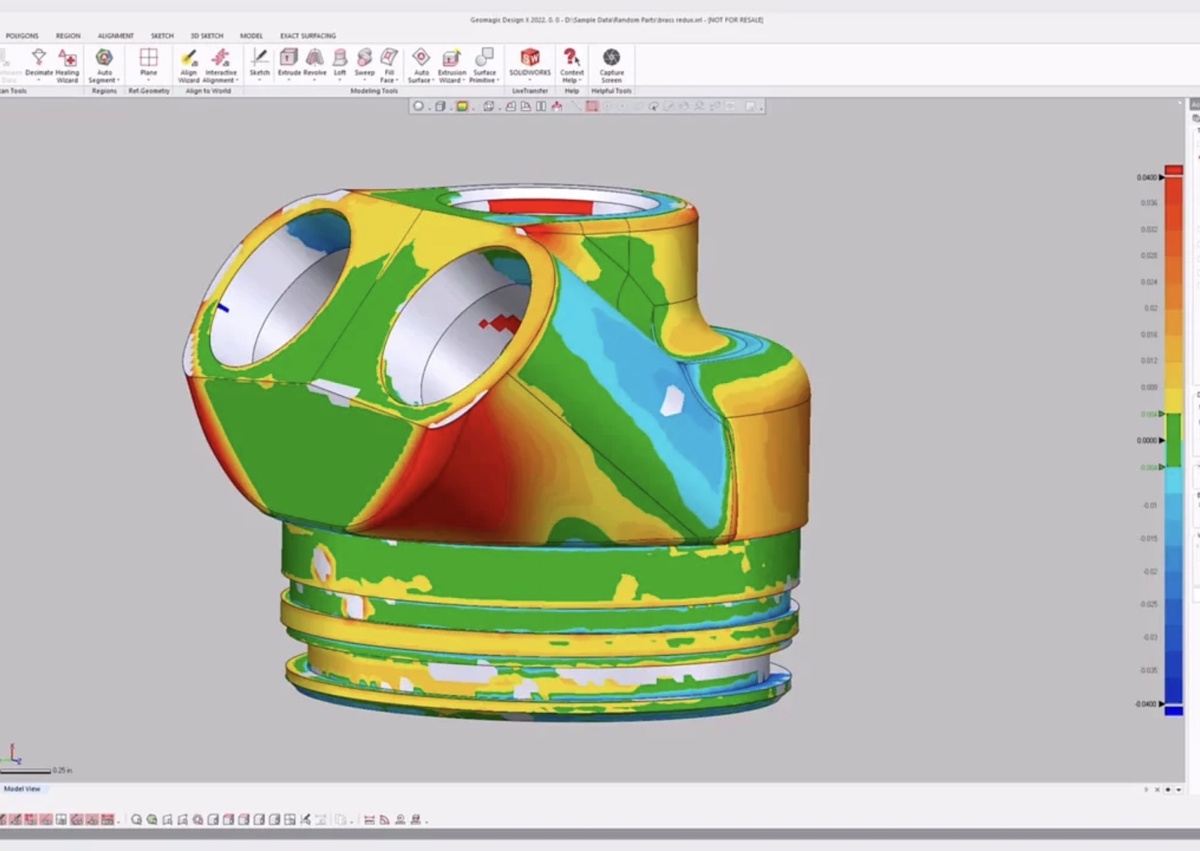
Task: Click the red deviation patch inside the right bore
Action: (499, 323)
